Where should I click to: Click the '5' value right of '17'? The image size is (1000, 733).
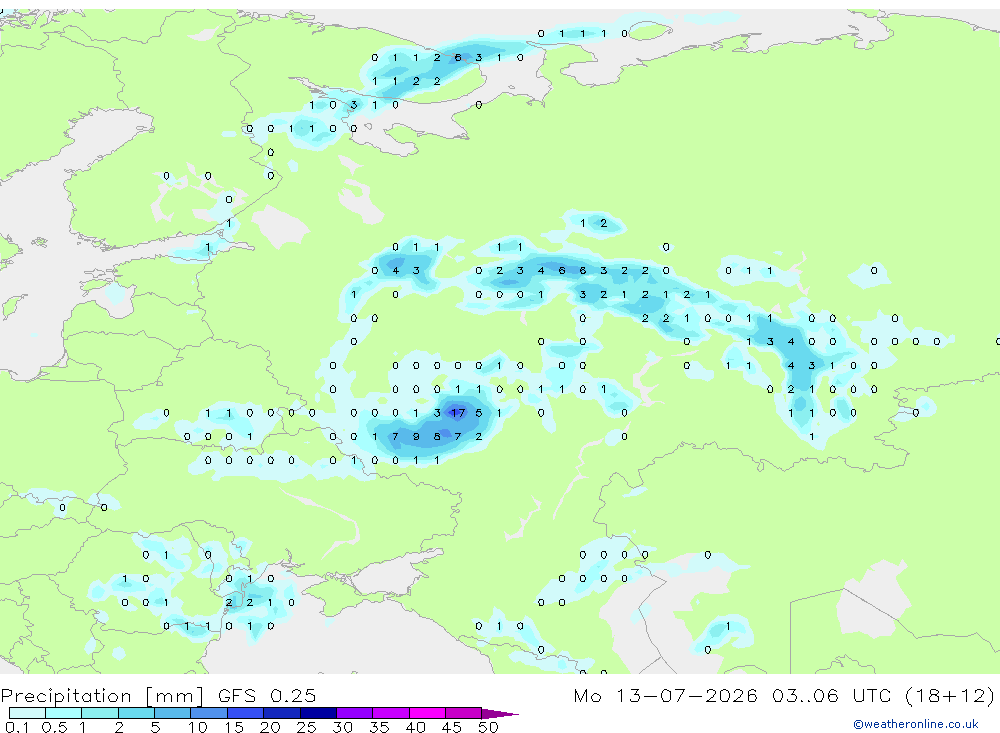[479, 413]
